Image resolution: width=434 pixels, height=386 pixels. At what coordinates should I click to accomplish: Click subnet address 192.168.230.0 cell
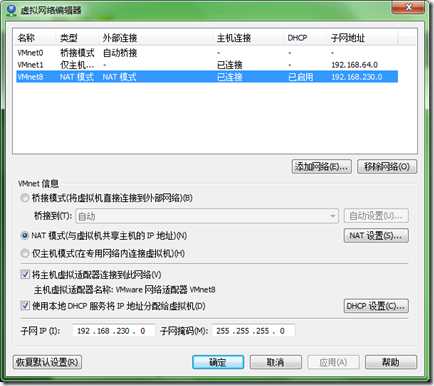pyautogui.click(x=356, y=77)
